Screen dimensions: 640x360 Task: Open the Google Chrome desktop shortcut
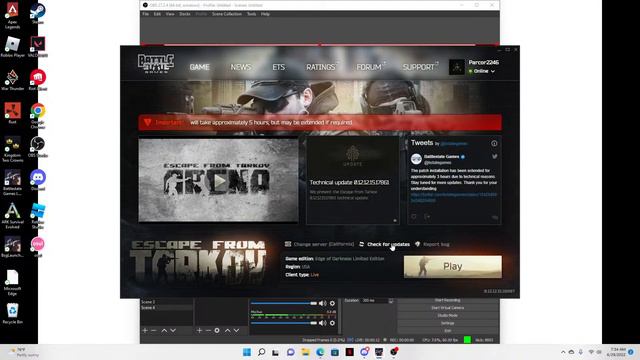click(38, 116)
